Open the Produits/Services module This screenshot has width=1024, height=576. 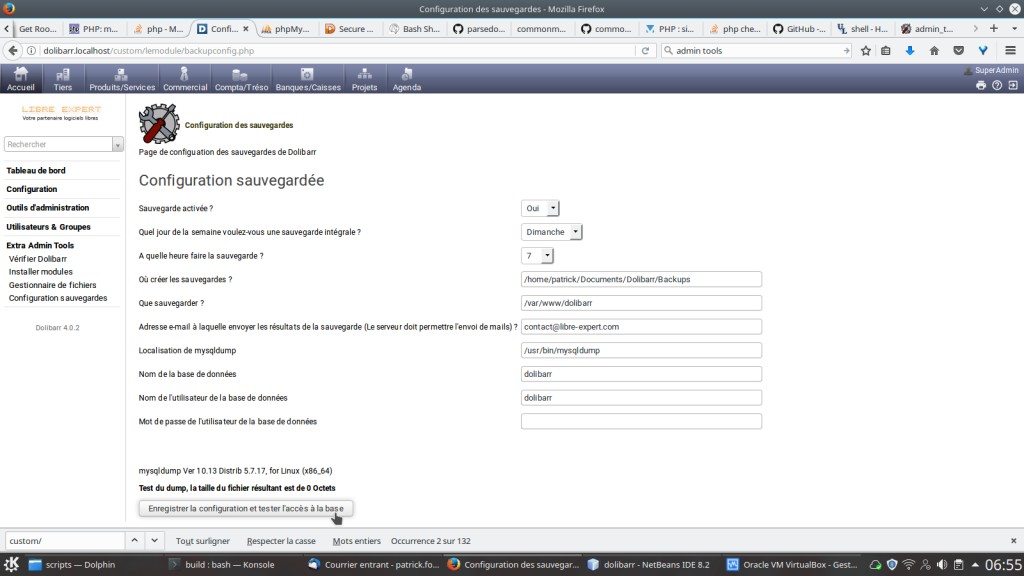pos(122,79)
